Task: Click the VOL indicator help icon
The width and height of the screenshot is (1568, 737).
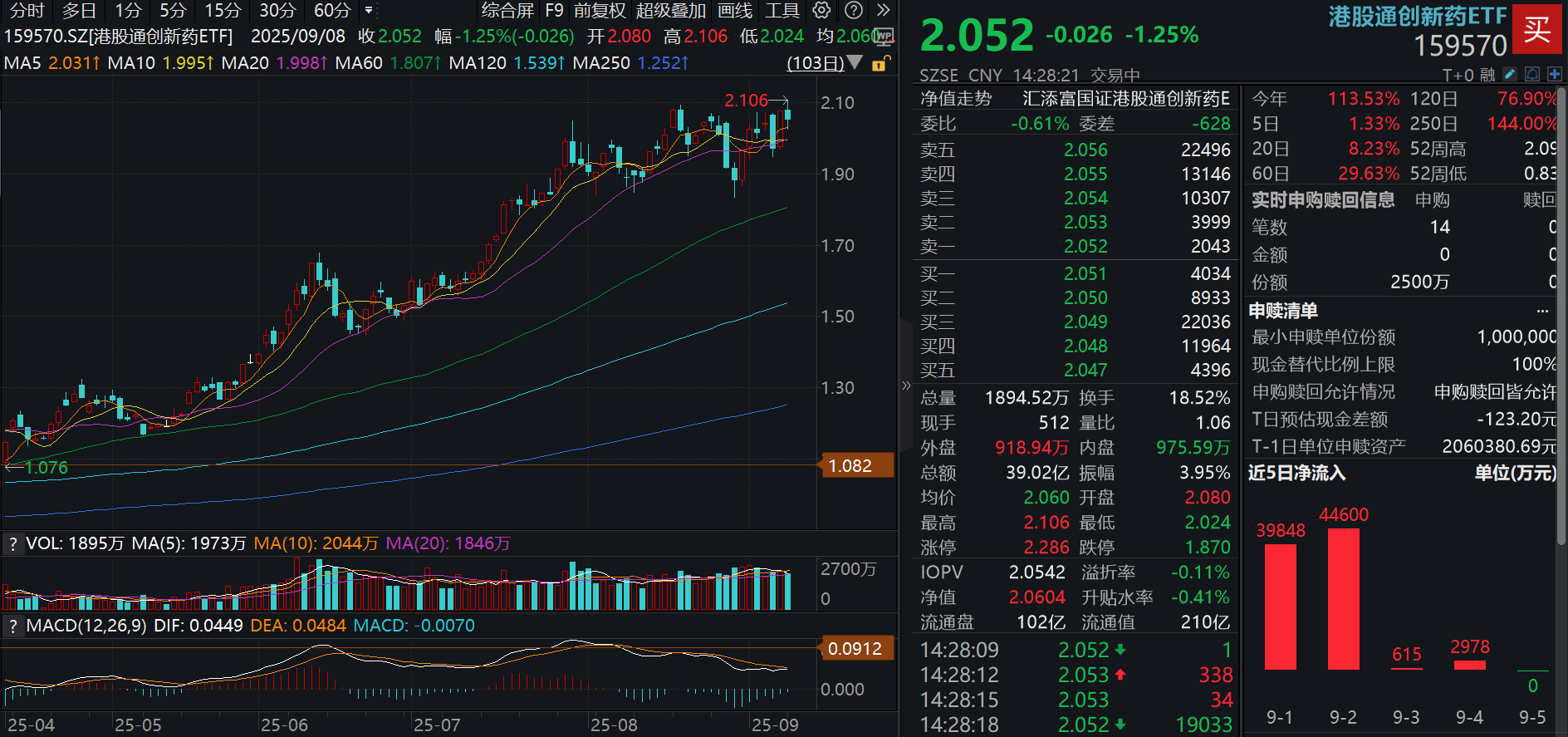Action: (12, 544)
